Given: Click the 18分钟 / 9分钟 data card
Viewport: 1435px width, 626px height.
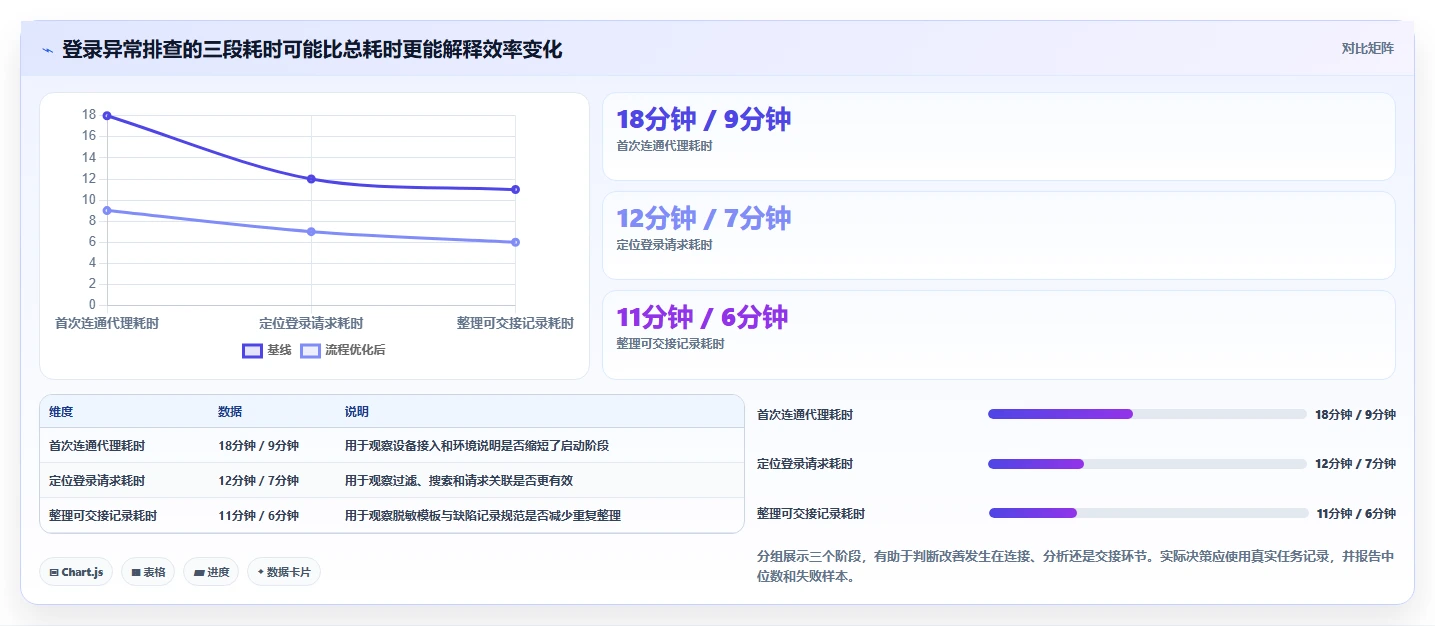Looking at the screenshot, I should [998, 137].
